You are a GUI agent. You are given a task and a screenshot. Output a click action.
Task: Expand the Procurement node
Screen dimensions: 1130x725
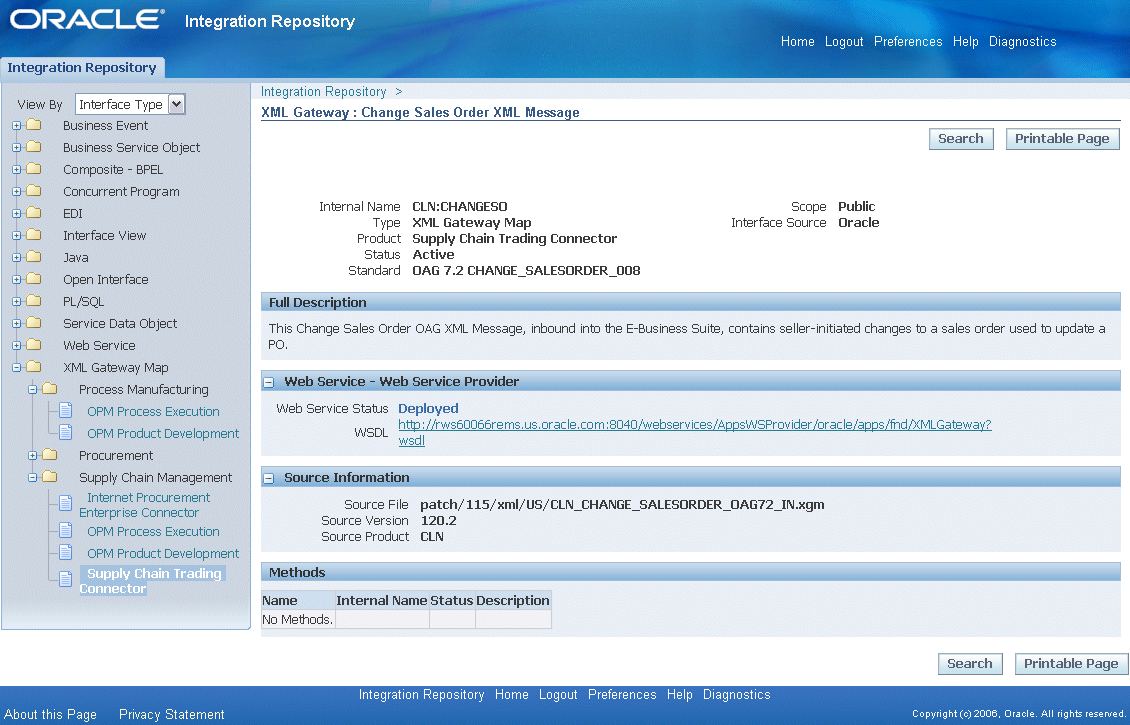(32, 455)
